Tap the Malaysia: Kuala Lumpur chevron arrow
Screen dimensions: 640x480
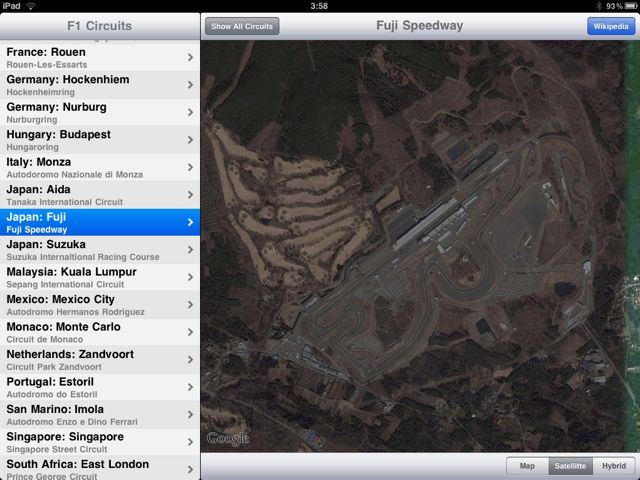191,277
